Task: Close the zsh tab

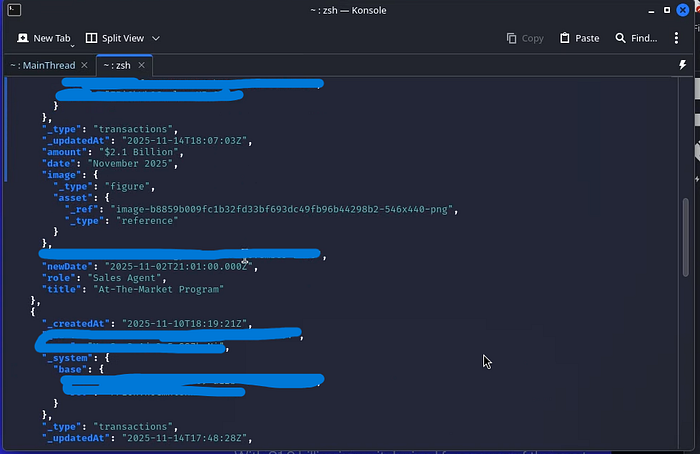Action: click(142, 65)
